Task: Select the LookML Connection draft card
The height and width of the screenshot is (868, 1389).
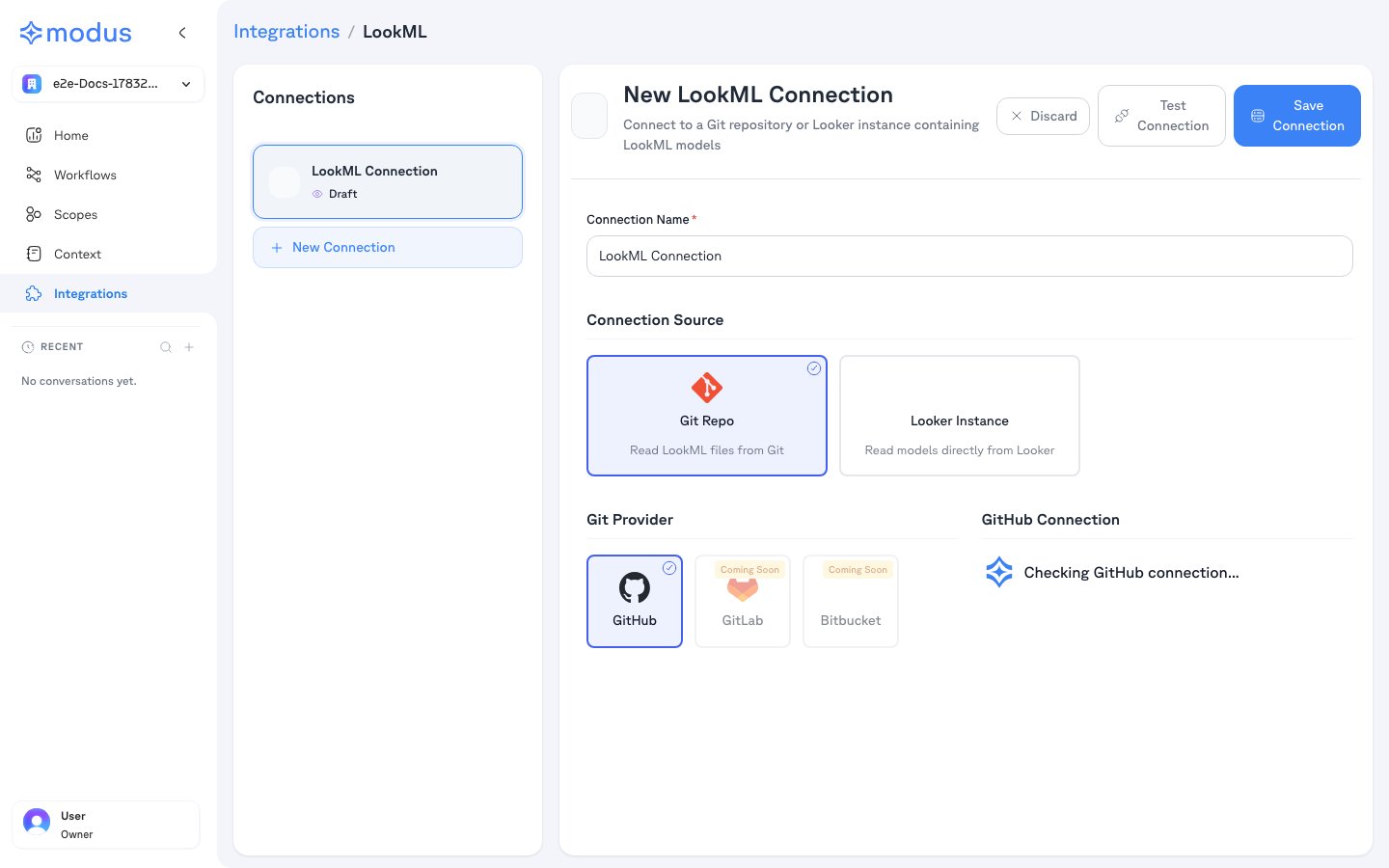Action: coord(388,181)
